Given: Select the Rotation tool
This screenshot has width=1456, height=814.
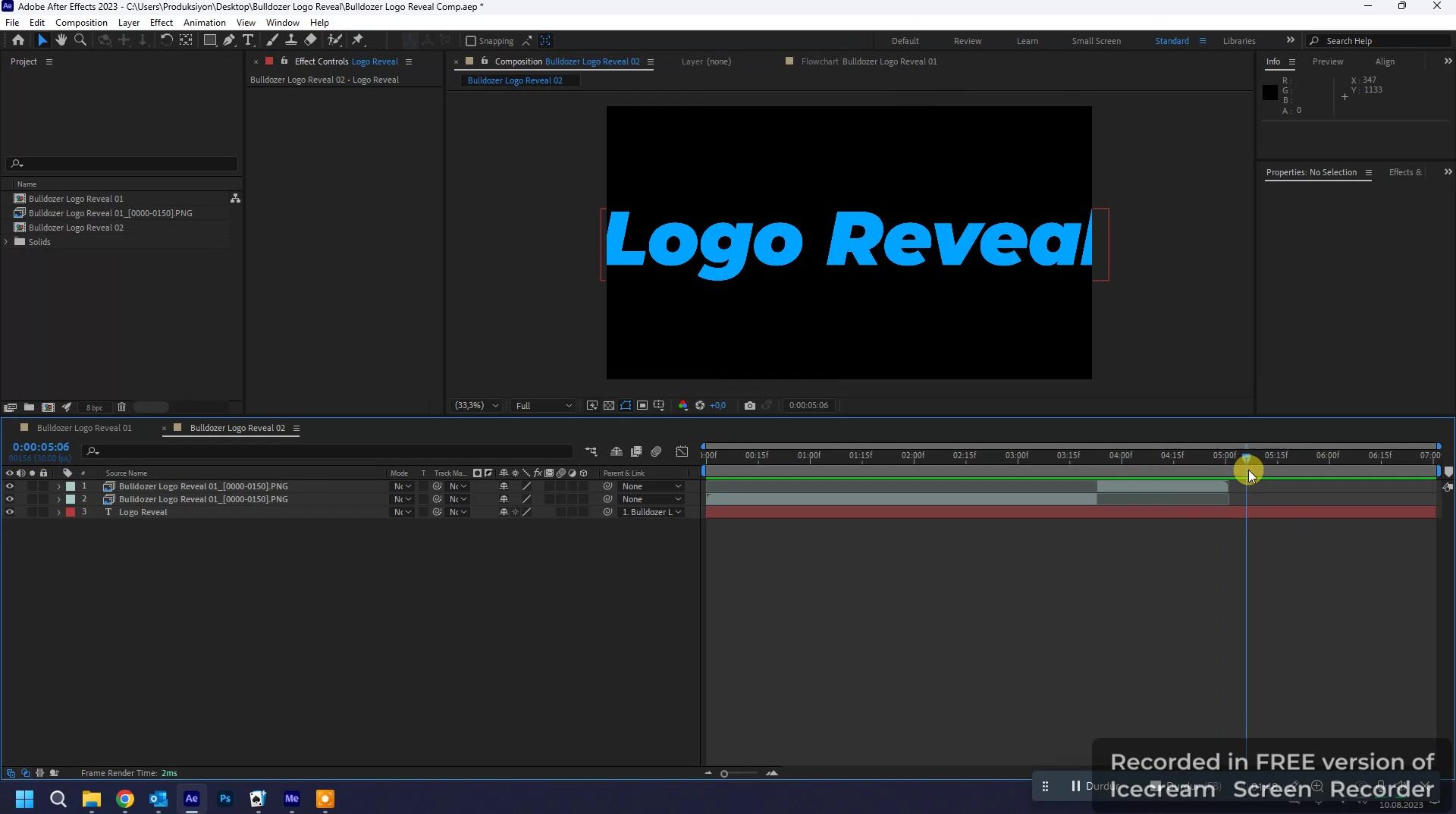Looking at the screenshot, I should [167, 40].
